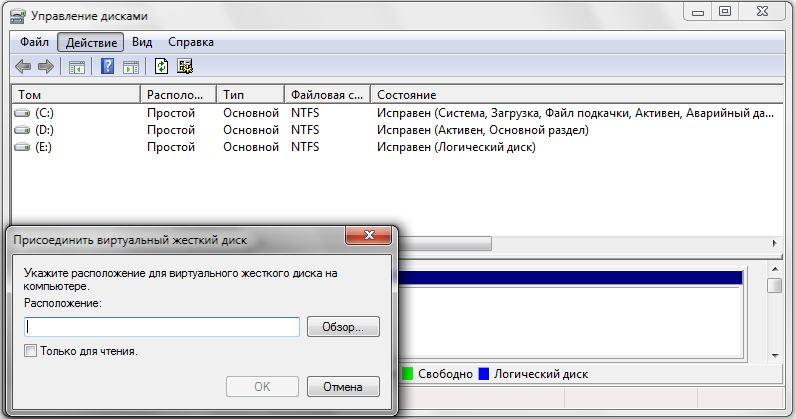The height and width of the screenshot is (419, 796).
Task: Open the 'Файл' menu
Action: pos(34,42)
